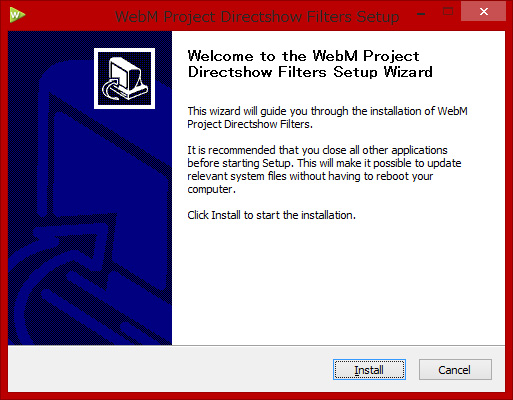Close the setup window with X
513x400 pixels.
coord(483,12)
